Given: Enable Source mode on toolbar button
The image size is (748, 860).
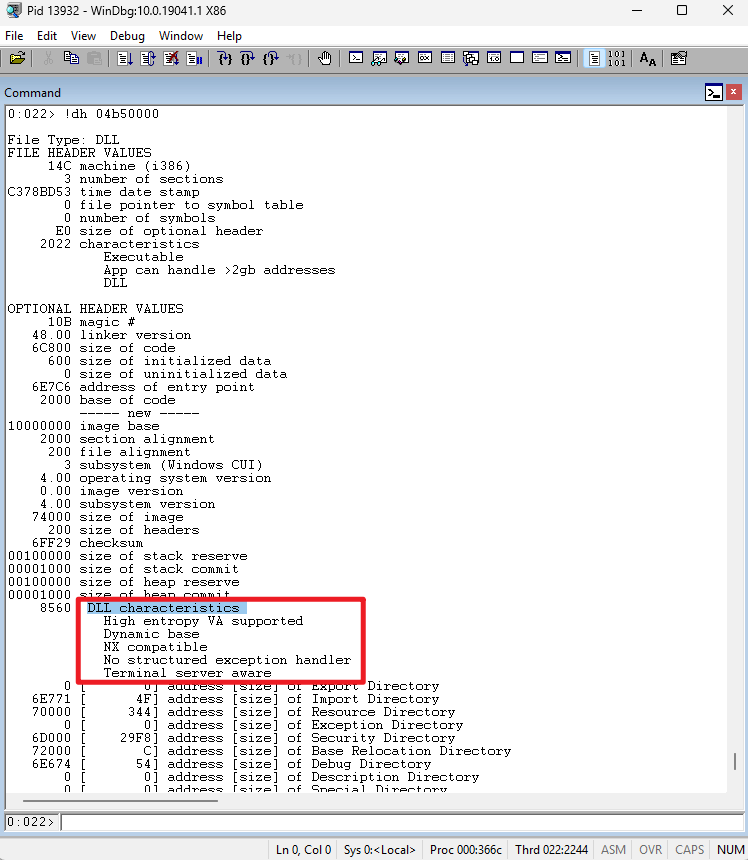Looking at the screenshot, I should 594,59.
